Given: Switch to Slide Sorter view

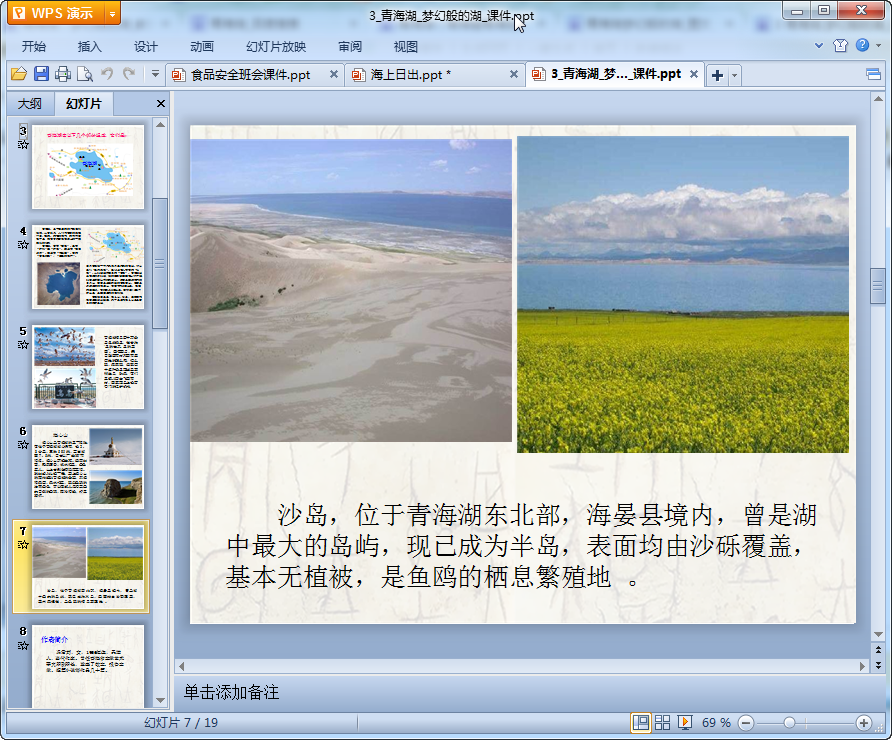Looking at the screenshot, I should coord(662,722).
